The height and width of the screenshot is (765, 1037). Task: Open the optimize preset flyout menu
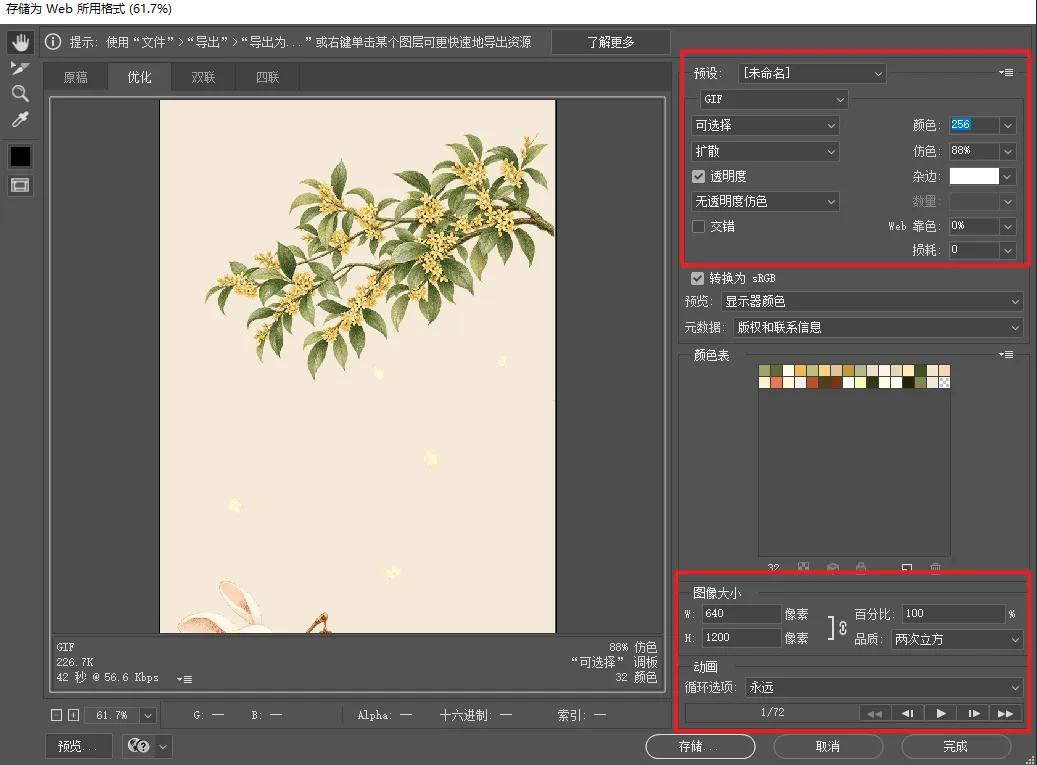point(1006,73)
